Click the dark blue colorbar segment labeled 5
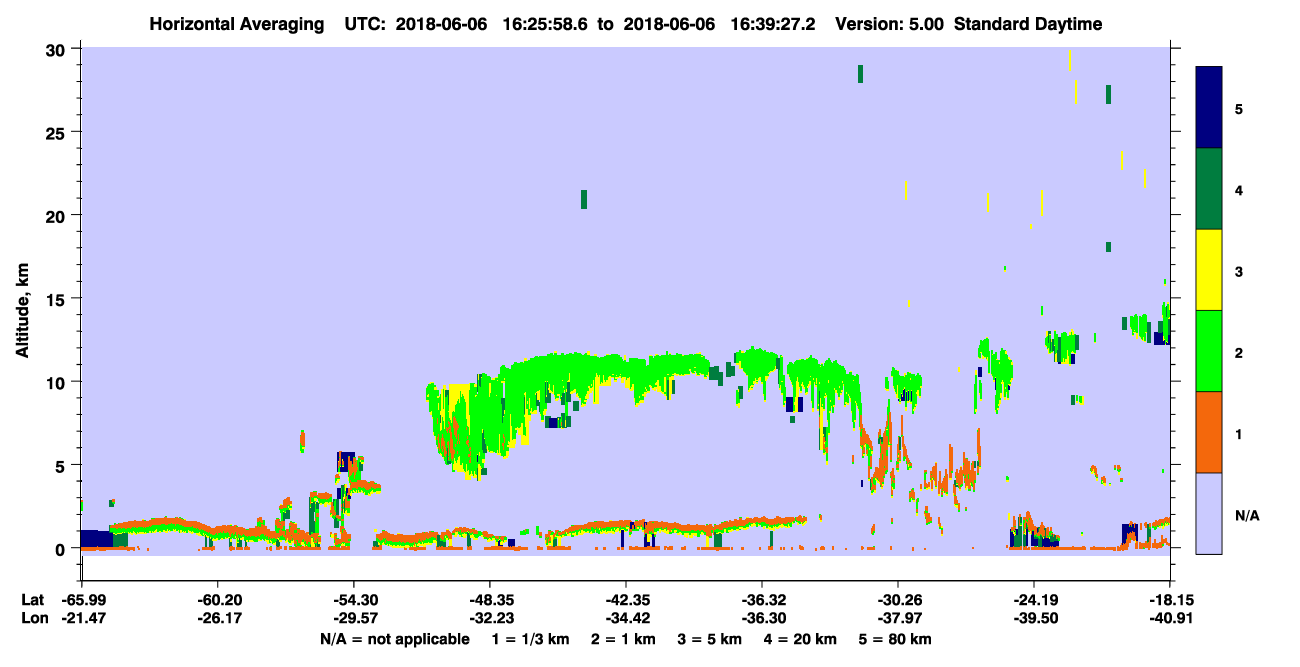1300x667 pixels. [1209, 108]
